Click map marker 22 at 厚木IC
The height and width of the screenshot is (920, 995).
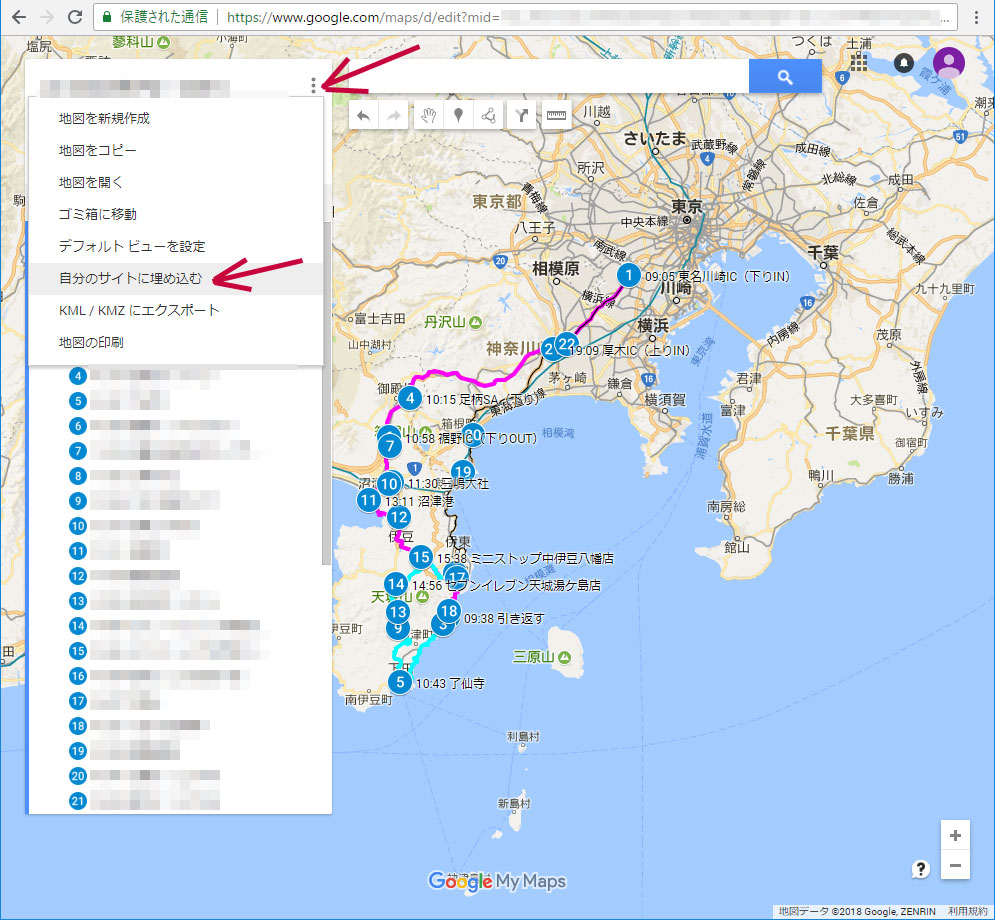click(567, 345)
